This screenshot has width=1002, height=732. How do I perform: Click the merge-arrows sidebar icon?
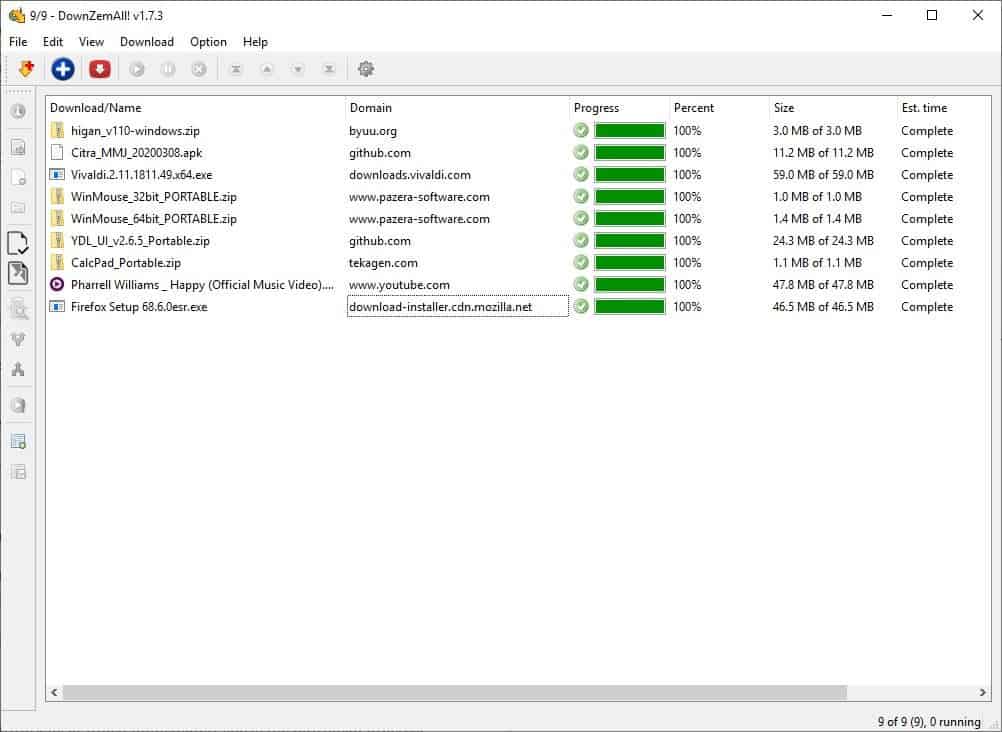[x=19, y=369]
